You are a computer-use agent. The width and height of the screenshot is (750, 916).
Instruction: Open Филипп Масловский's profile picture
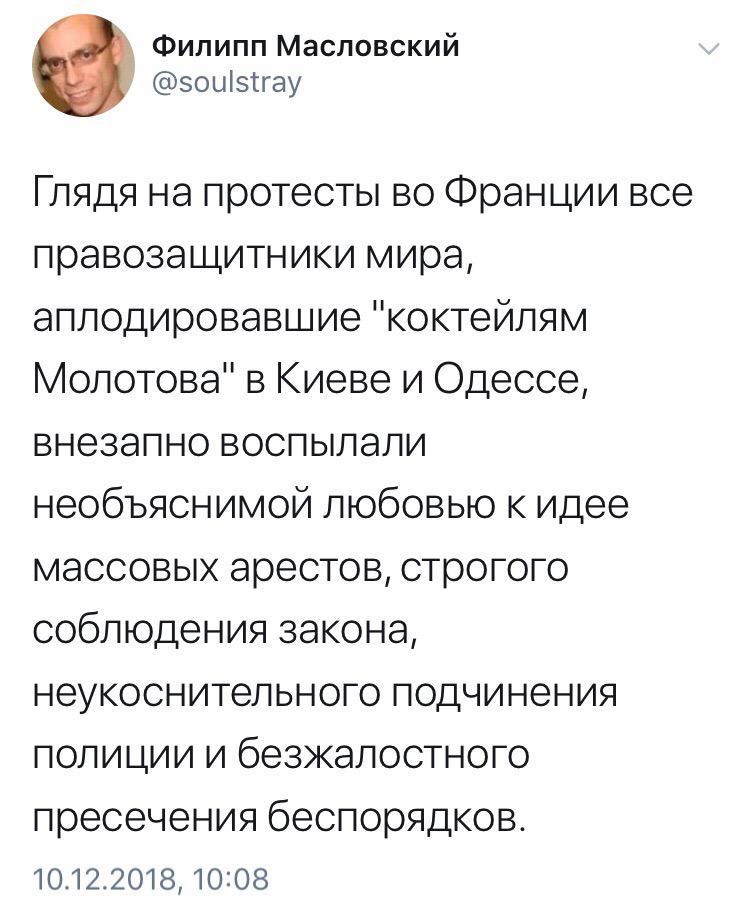click(84, 66)
